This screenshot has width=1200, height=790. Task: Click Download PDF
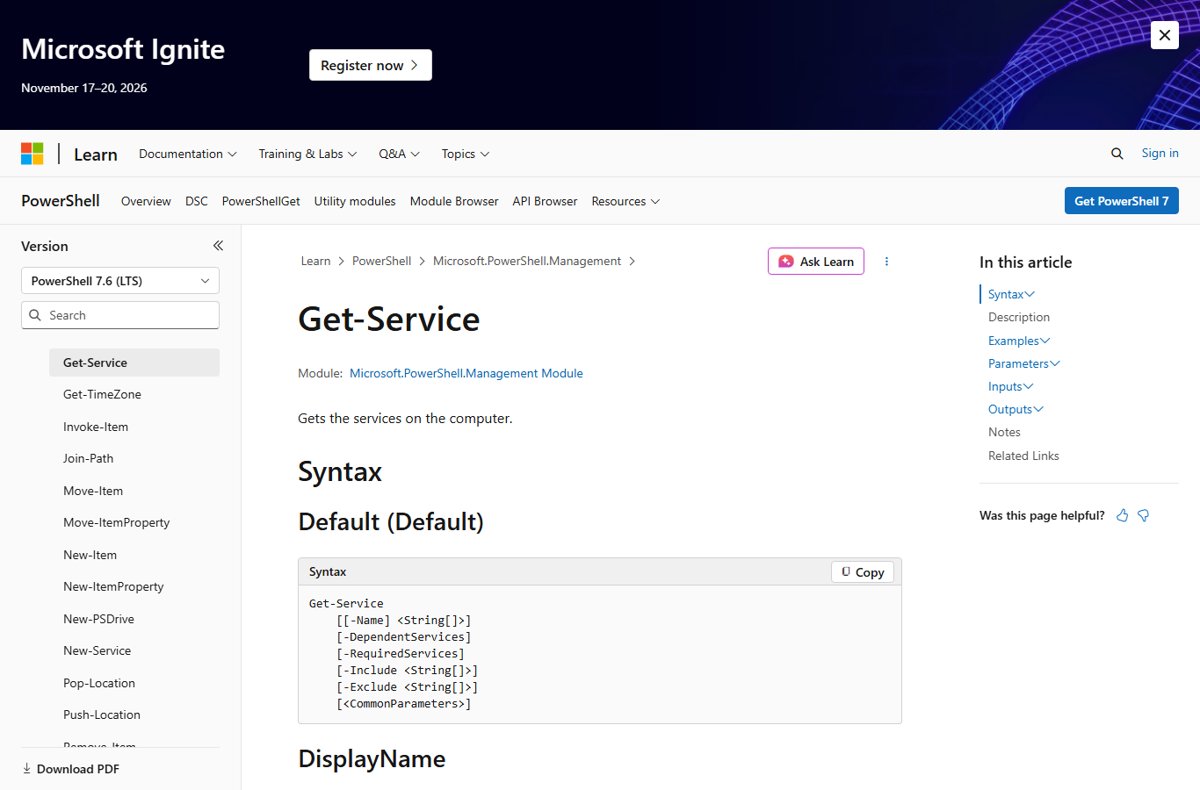[70, 769]
